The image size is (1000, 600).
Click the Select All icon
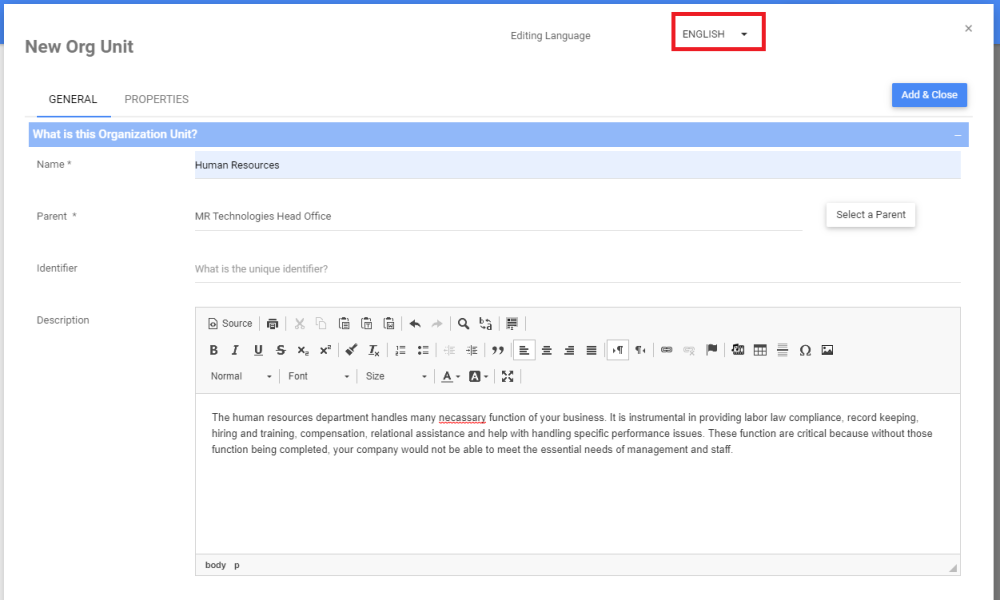pos(511,323)
